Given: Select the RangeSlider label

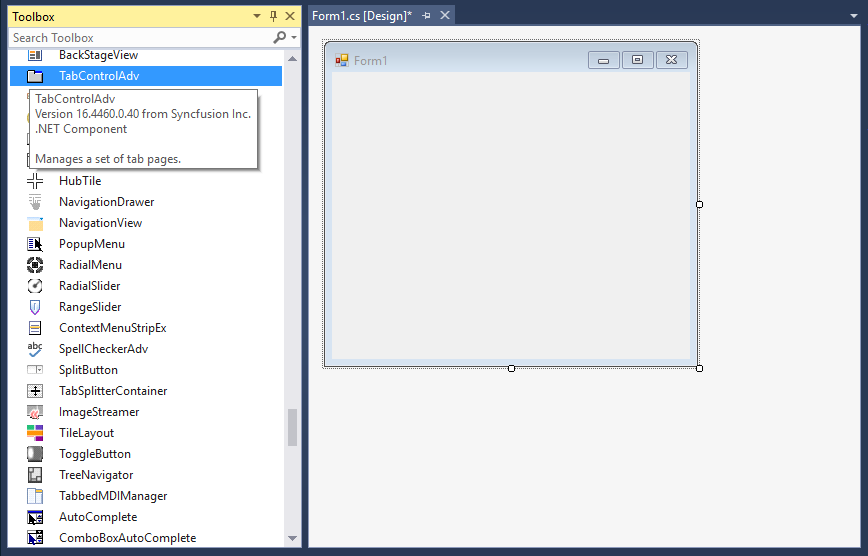Looking at the screenshot, I should click(90, 307).
